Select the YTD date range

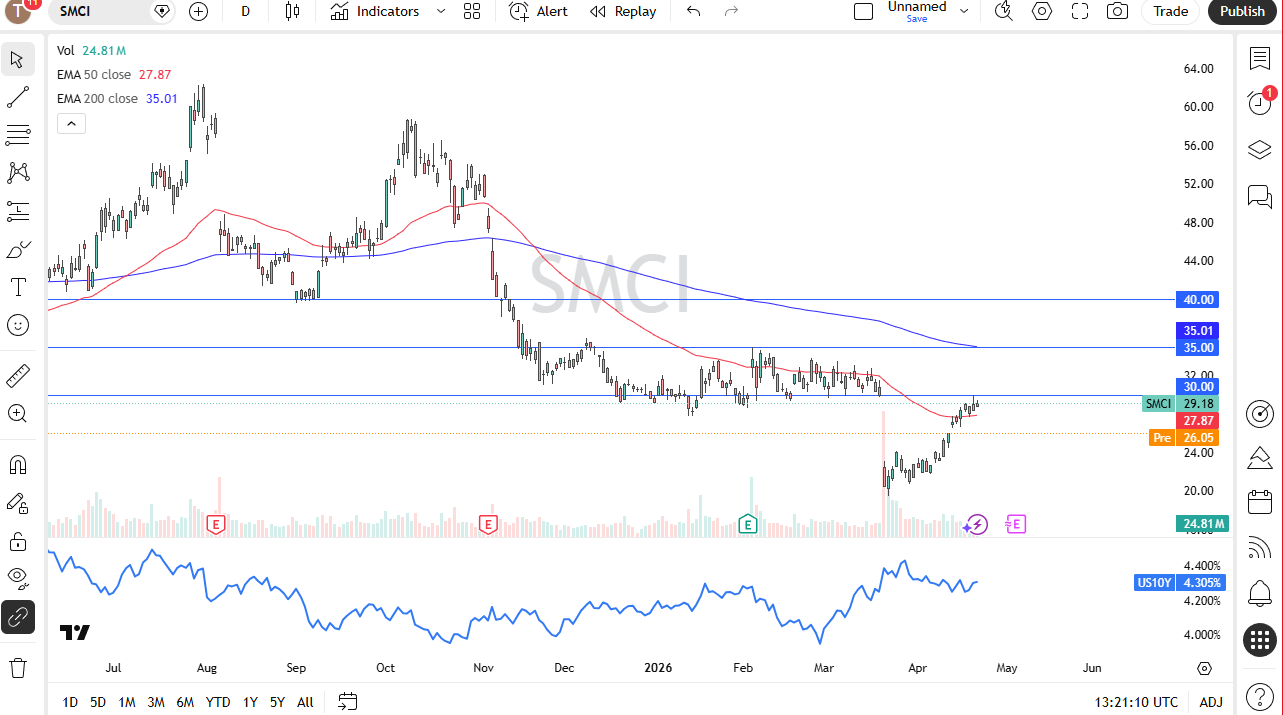(218, 702)
